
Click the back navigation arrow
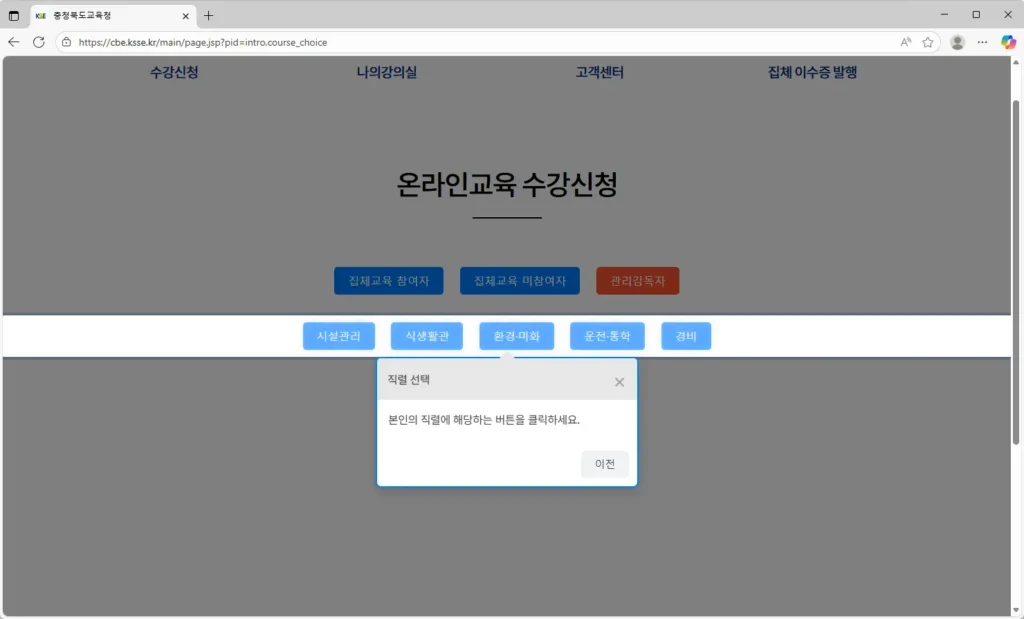pos(13,42)
